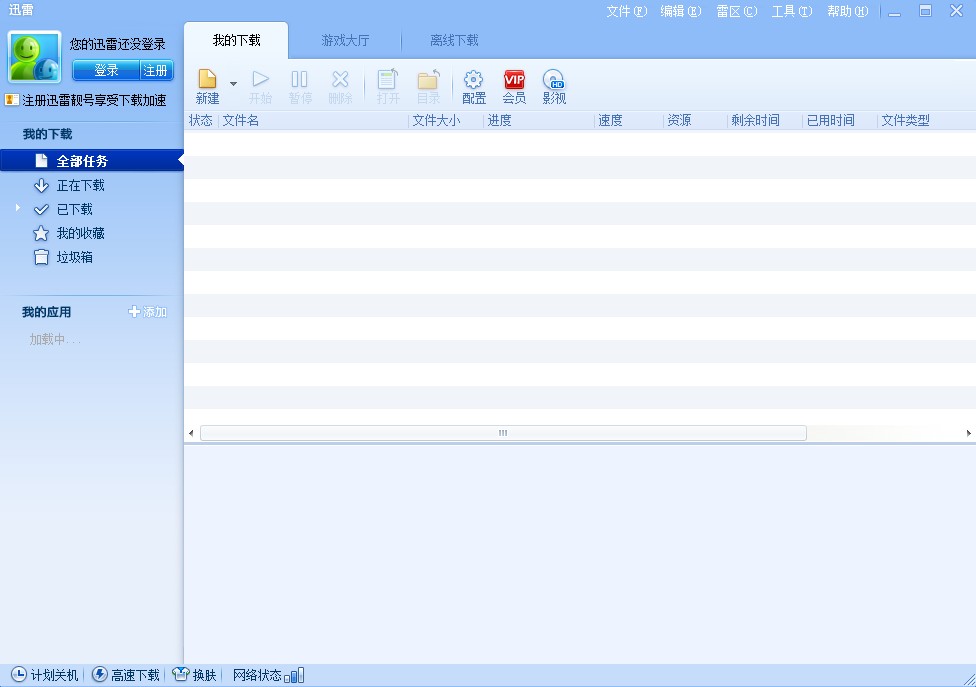Open the 配置 settings gear icon

pyautogui.click(x=473, y=80)
